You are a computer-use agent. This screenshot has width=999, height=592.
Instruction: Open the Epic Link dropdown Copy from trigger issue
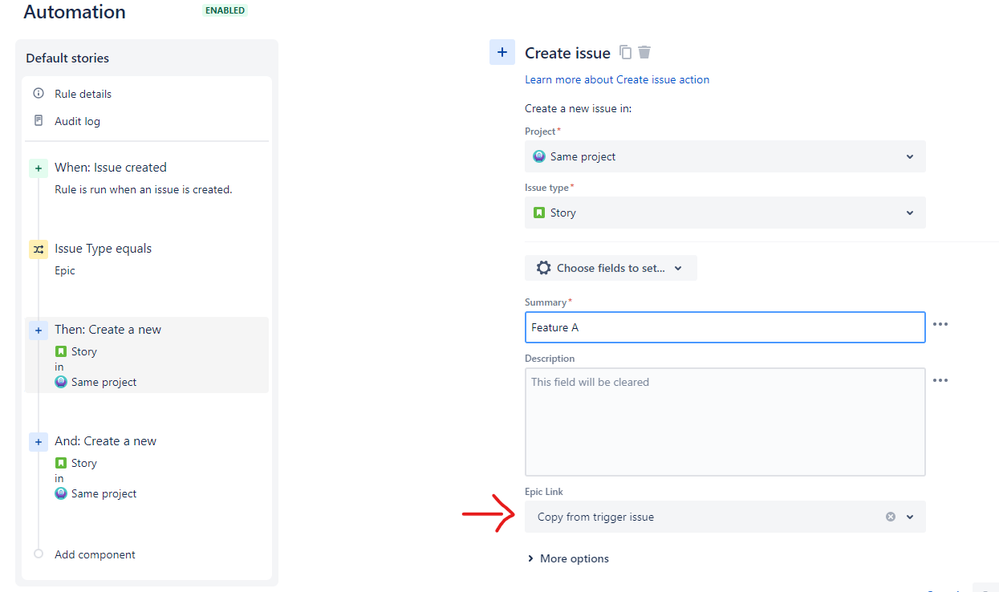[725, 517]
